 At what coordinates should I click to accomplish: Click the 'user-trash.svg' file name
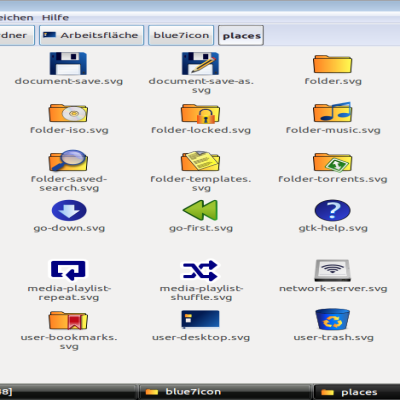pos(333,337)
